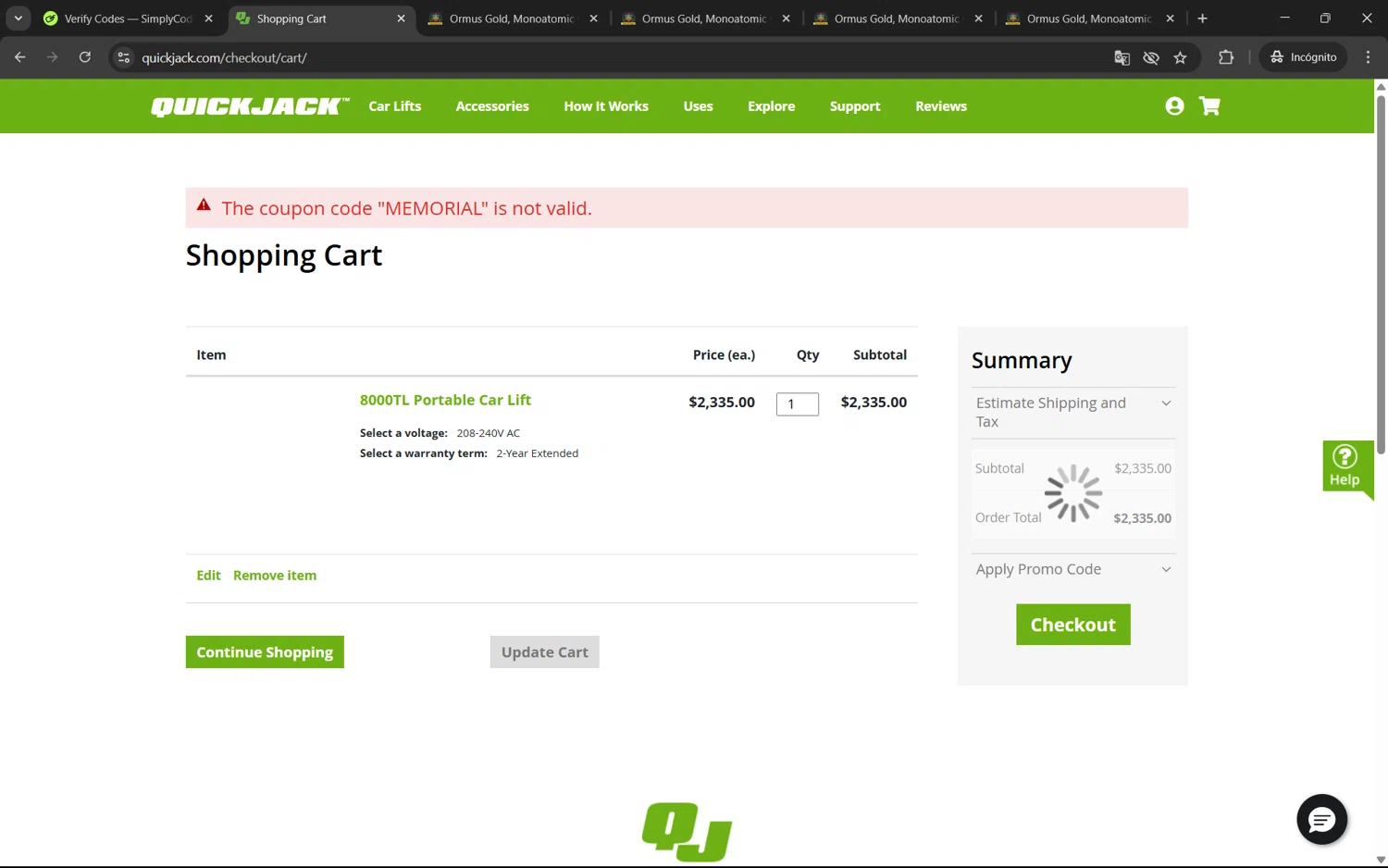Click the QuickJack logo in header

(x=250, y=106)
